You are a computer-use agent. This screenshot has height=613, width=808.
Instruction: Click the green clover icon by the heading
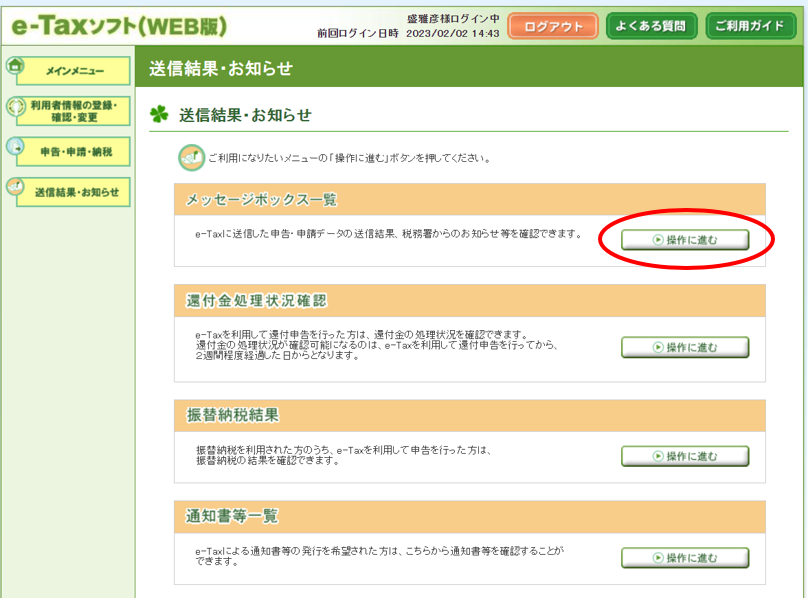pyautogui.click(x=159, y=114)
